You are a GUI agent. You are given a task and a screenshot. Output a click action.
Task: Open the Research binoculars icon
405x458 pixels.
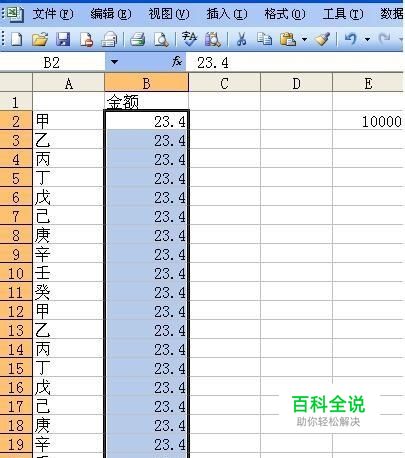[x=213, y=39]
